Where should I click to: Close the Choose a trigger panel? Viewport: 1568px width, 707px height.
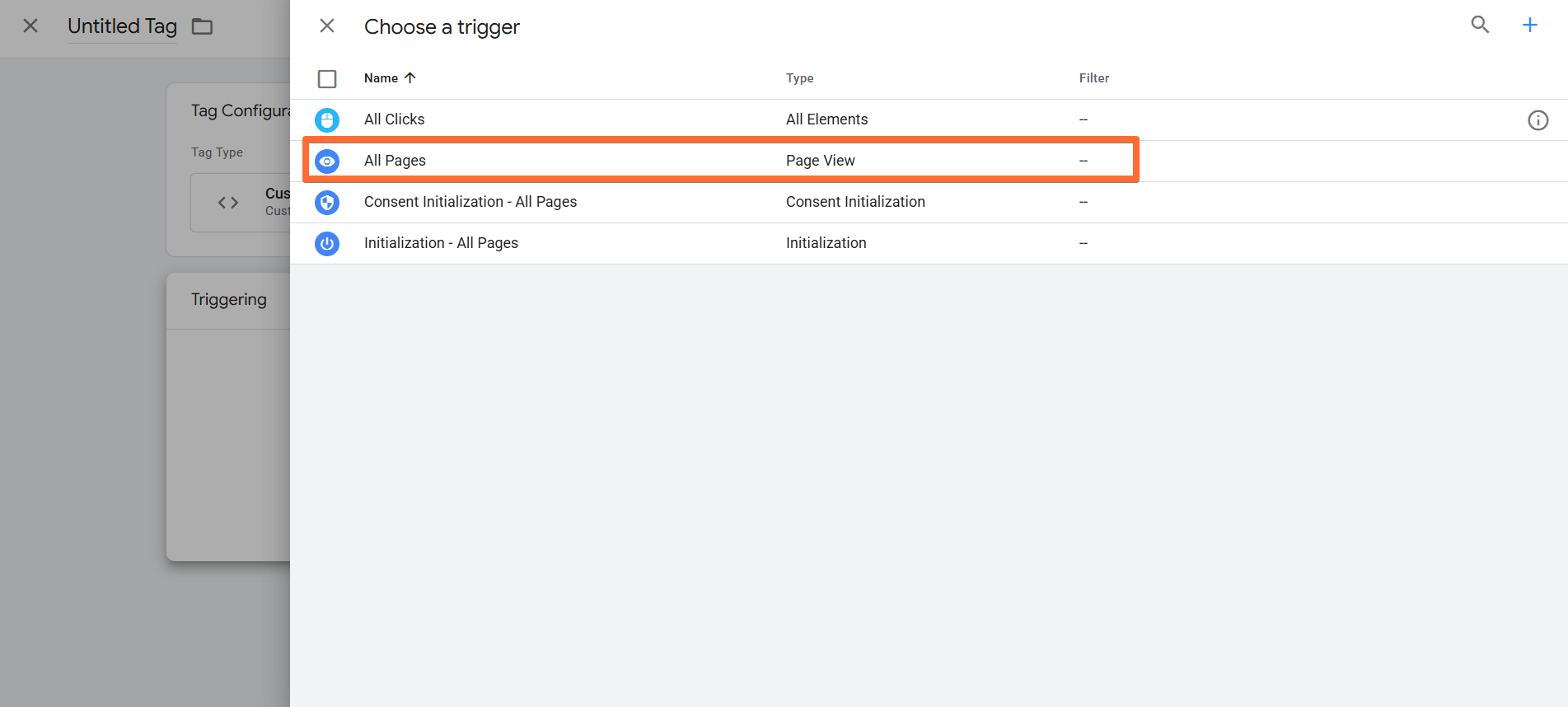point(327,26)
